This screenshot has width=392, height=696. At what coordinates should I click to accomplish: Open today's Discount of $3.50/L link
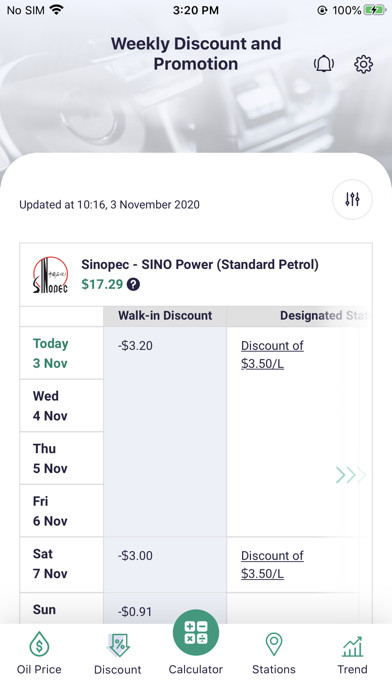click(x=272, y=355)
